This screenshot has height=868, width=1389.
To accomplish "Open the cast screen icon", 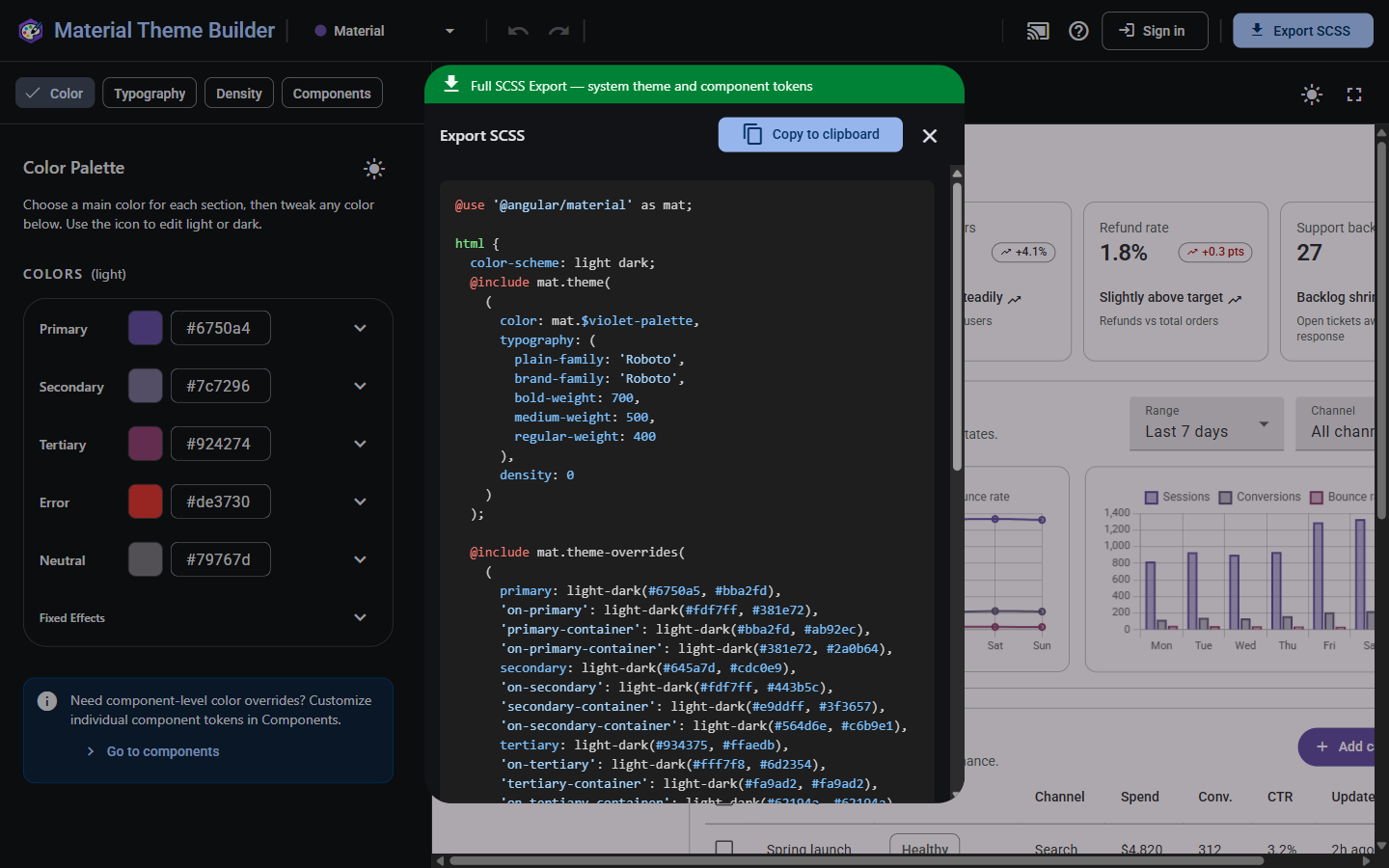I will coord(1038,31).
